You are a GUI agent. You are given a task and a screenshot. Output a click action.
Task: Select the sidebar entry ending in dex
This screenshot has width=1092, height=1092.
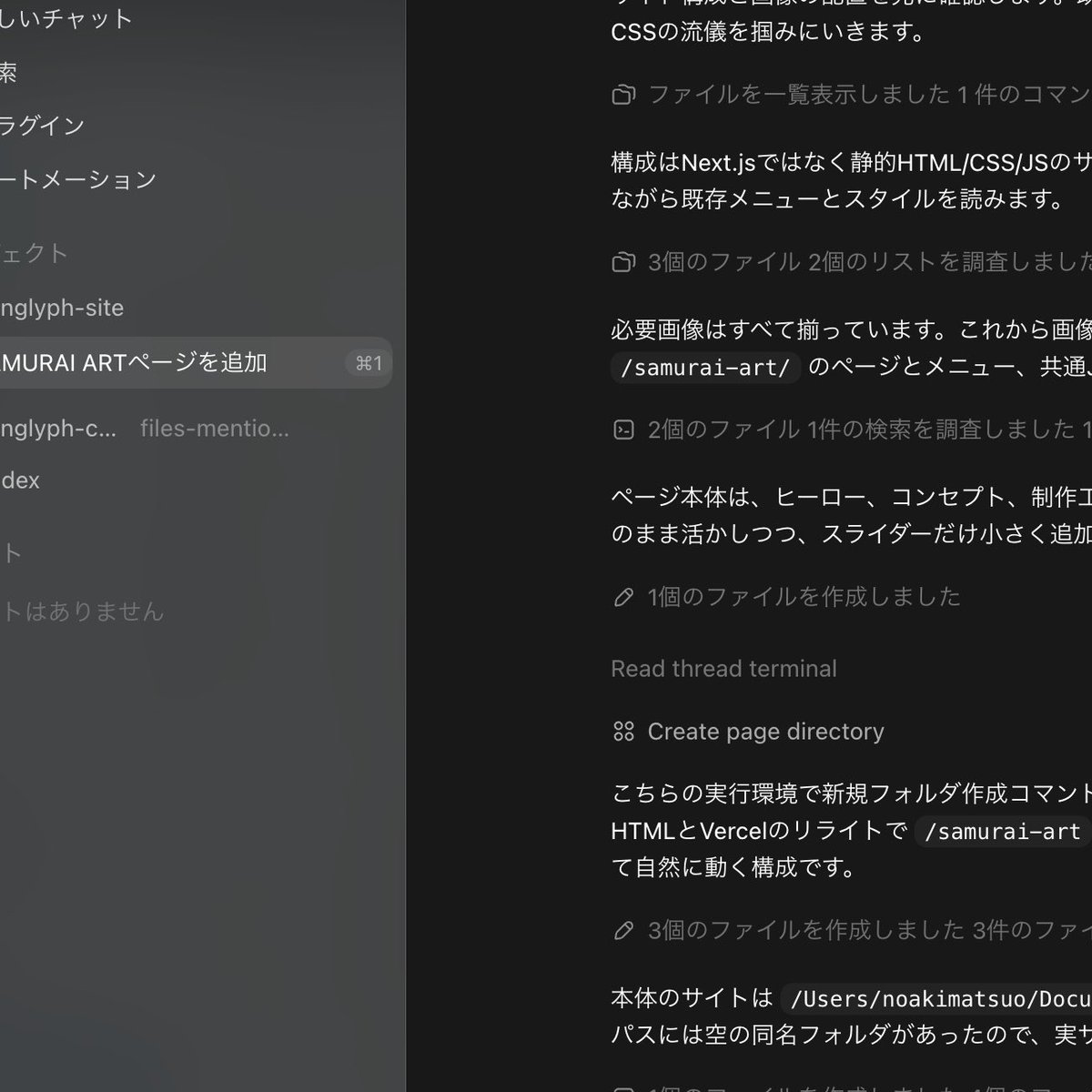[x=20, y=480]
